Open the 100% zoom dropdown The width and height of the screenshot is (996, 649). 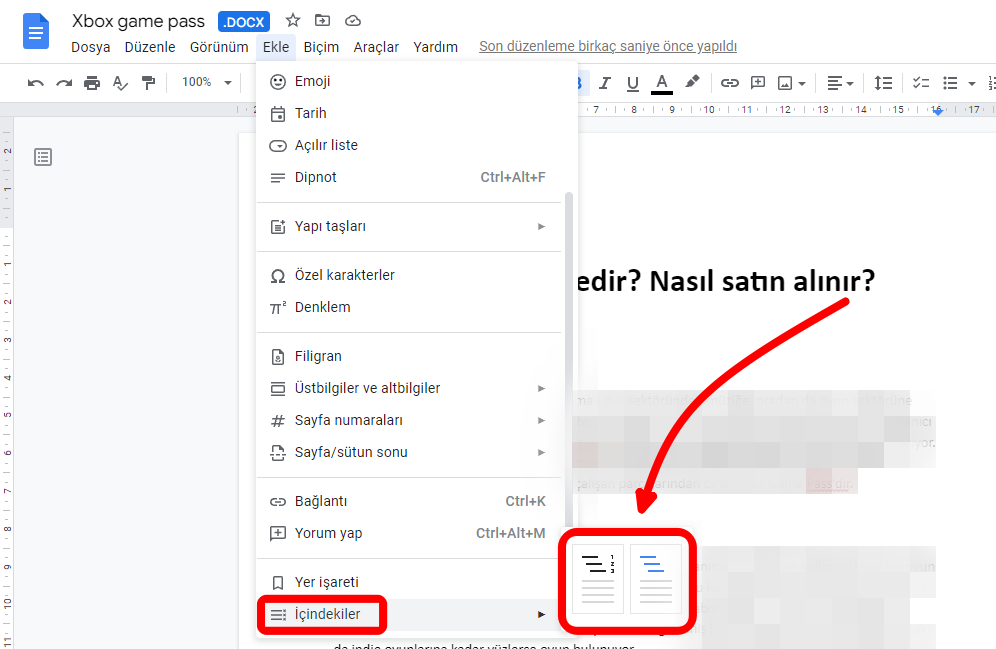coord(206,83)
